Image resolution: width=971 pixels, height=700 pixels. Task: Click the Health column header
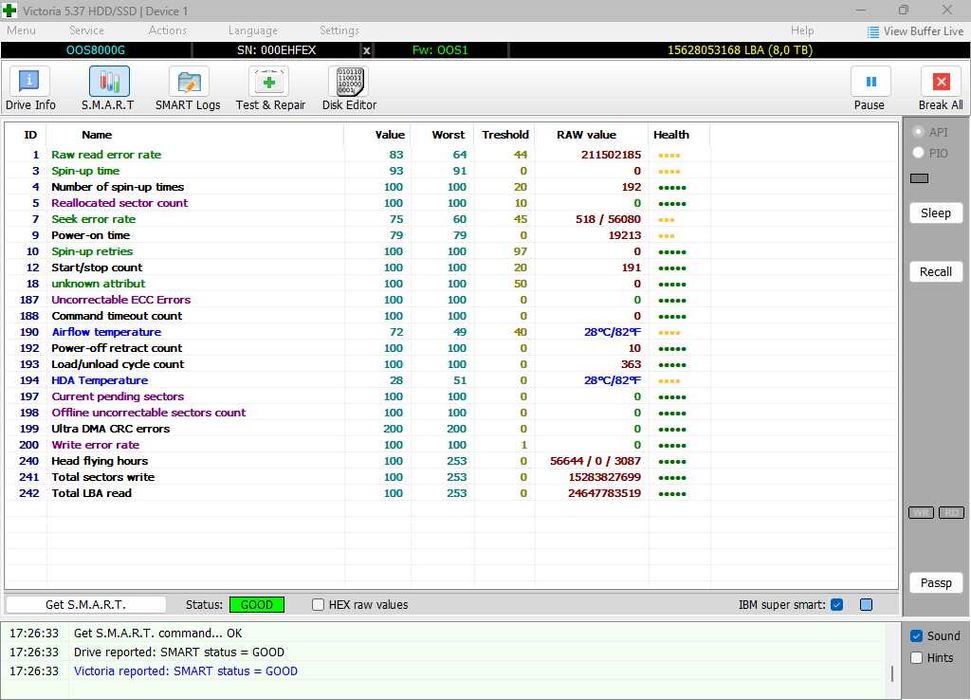pyautogui.click(x=671, y=135)
